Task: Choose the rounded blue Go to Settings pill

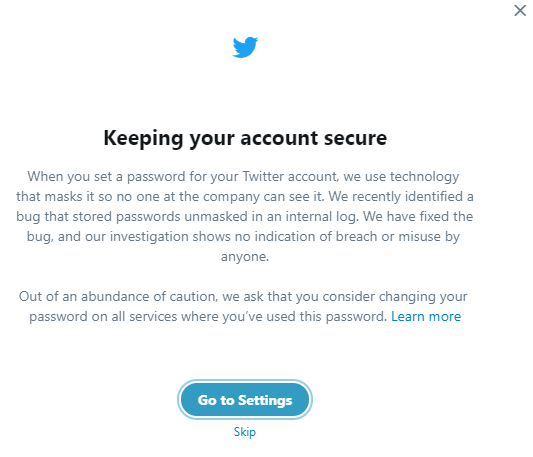Action: coord(245,400)
